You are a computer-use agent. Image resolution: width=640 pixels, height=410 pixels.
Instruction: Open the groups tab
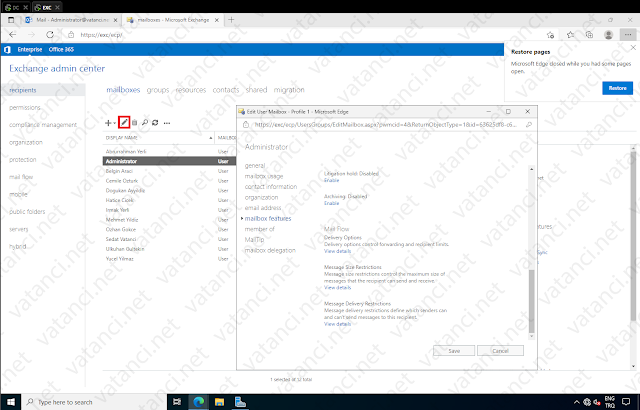pyautogui.click(x=158, y=90)
